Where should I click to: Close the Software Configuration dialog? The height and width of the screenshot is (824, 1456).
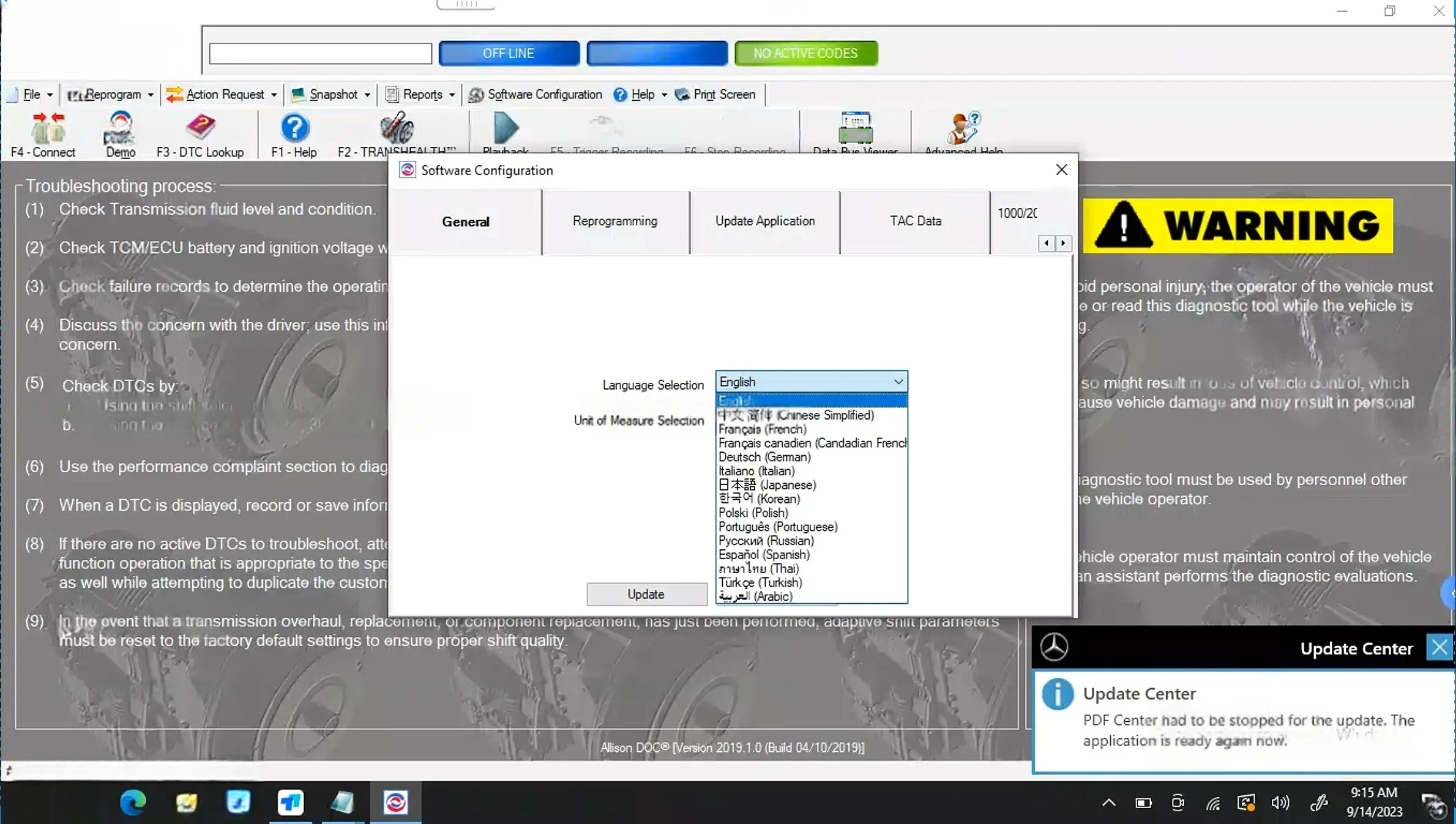pyautogui.click(x=1062, y=170)
